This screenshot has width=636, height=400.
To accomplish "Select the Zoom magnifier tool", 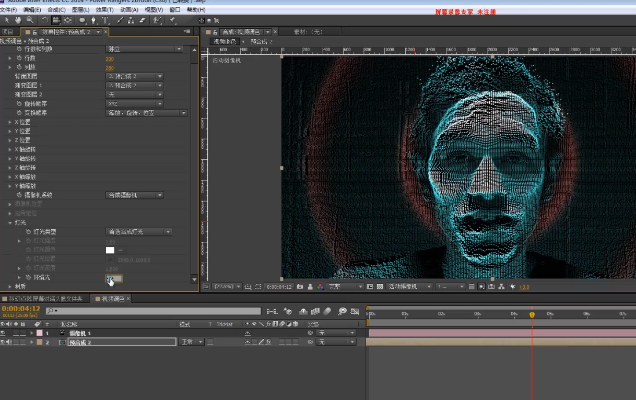I will pos(30,19).
